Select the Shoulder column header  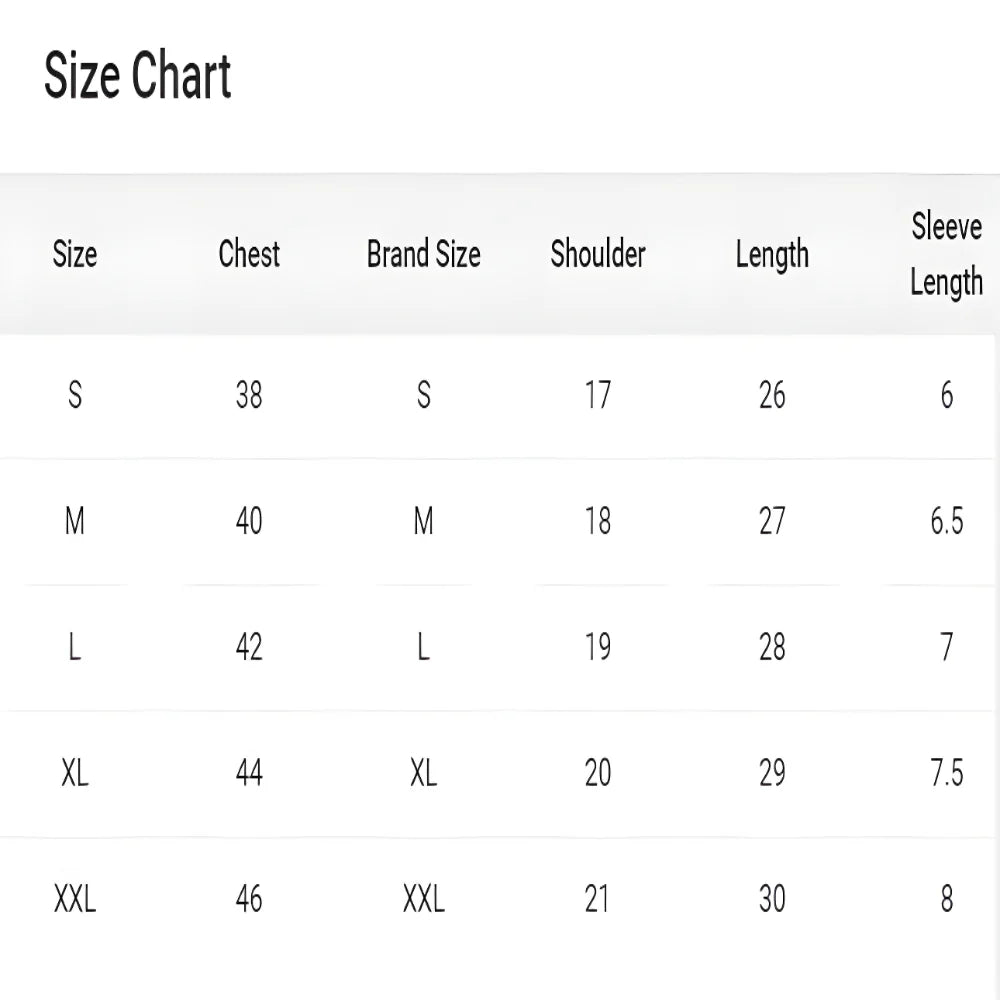coord(598,254)
